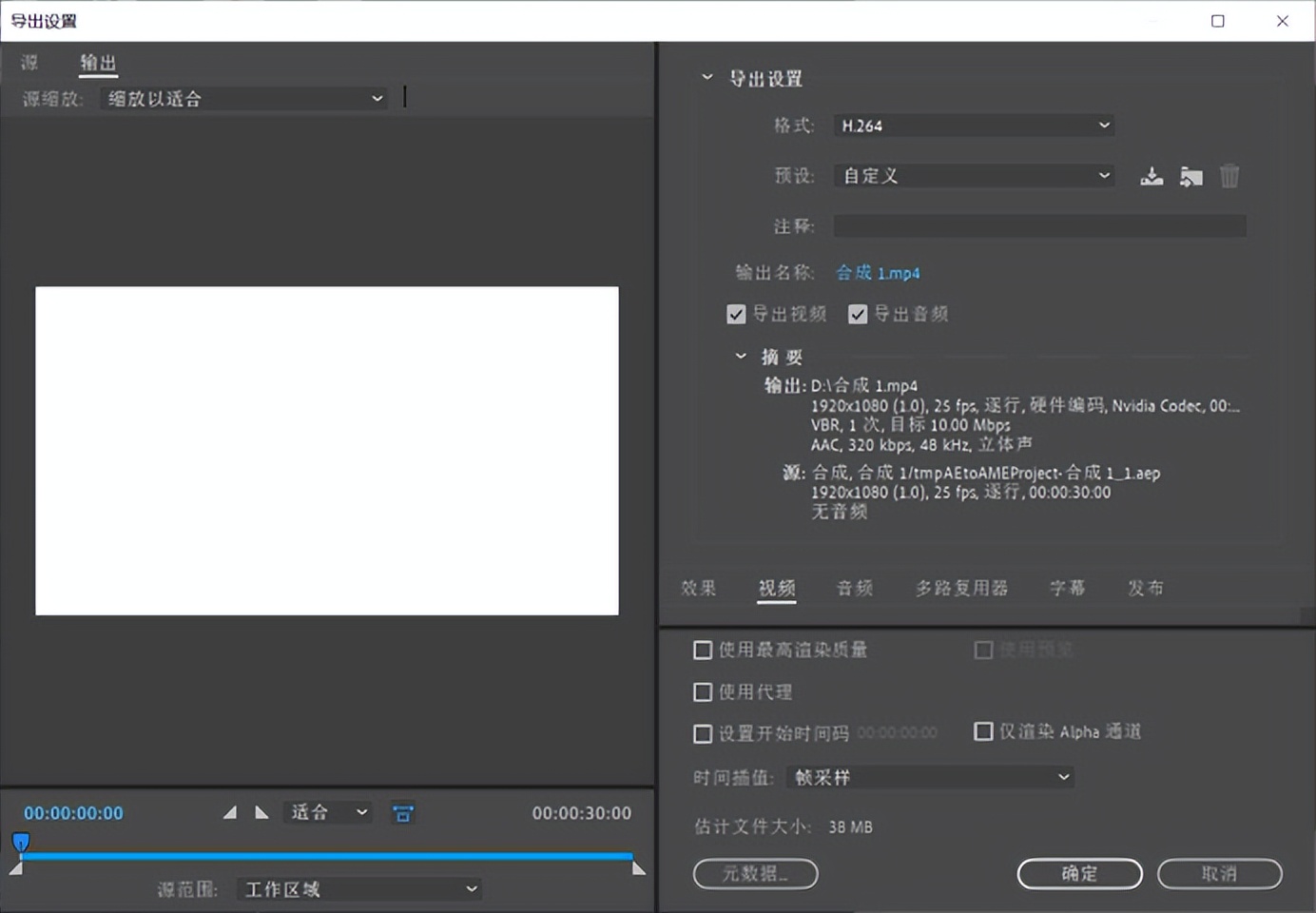Enable 使用最高渲染质量 option
Screen dimensions: 1316x913
pos(703,650)
